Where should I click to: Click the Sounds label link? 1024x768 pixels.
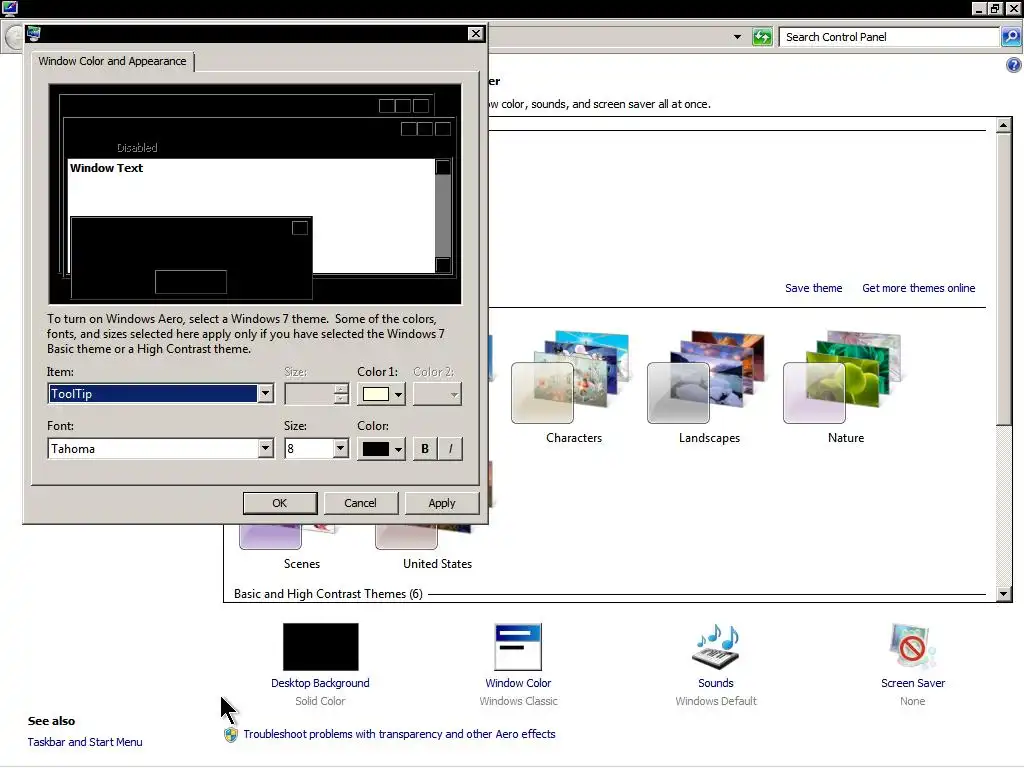coord(716,683)
